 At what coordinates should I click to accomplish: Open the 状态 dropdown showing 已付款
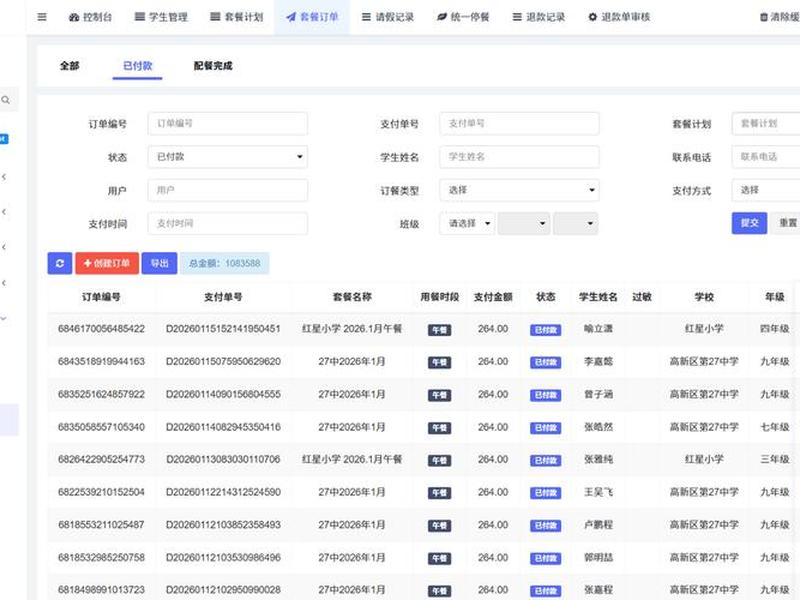[x=228, y=157]
